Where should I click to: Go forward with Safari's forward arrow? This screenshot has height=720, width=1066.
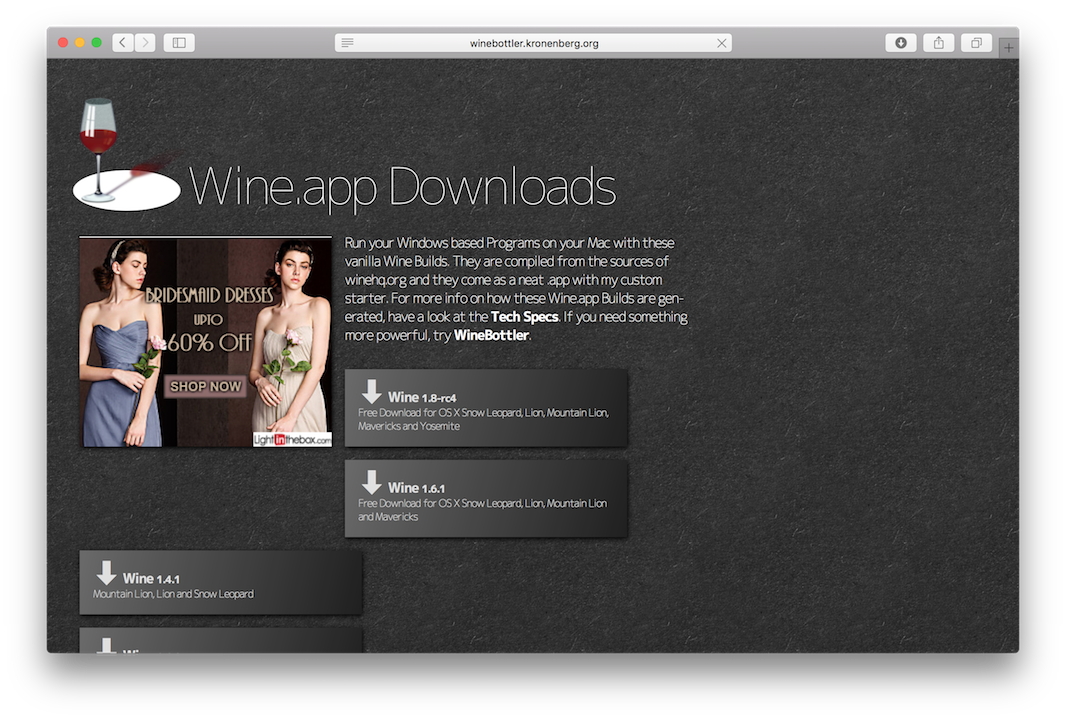click(x=145, y=43)
